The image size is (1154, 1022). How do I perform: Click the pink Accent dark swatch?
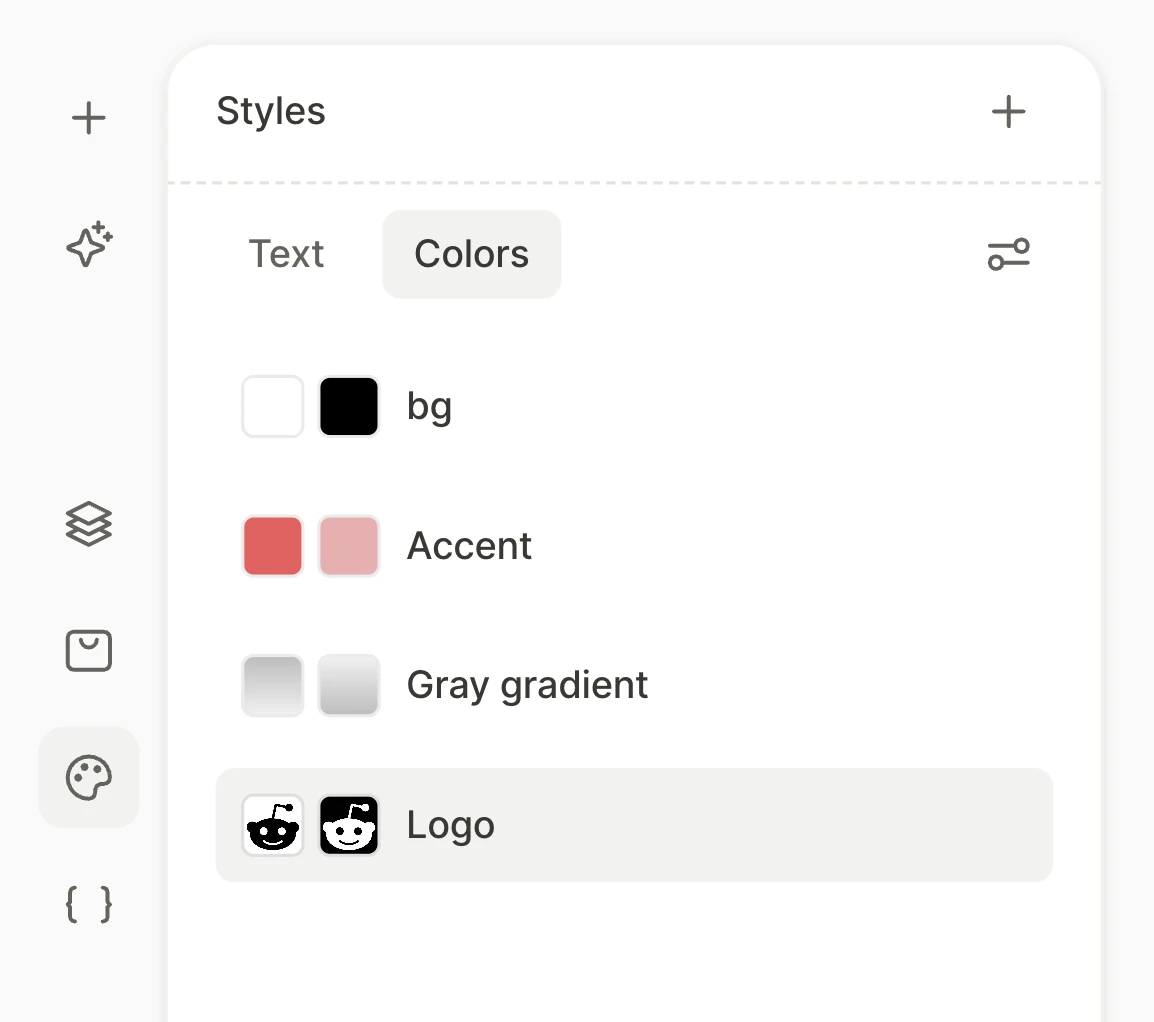pyautogui.click(x=349, y=546)
